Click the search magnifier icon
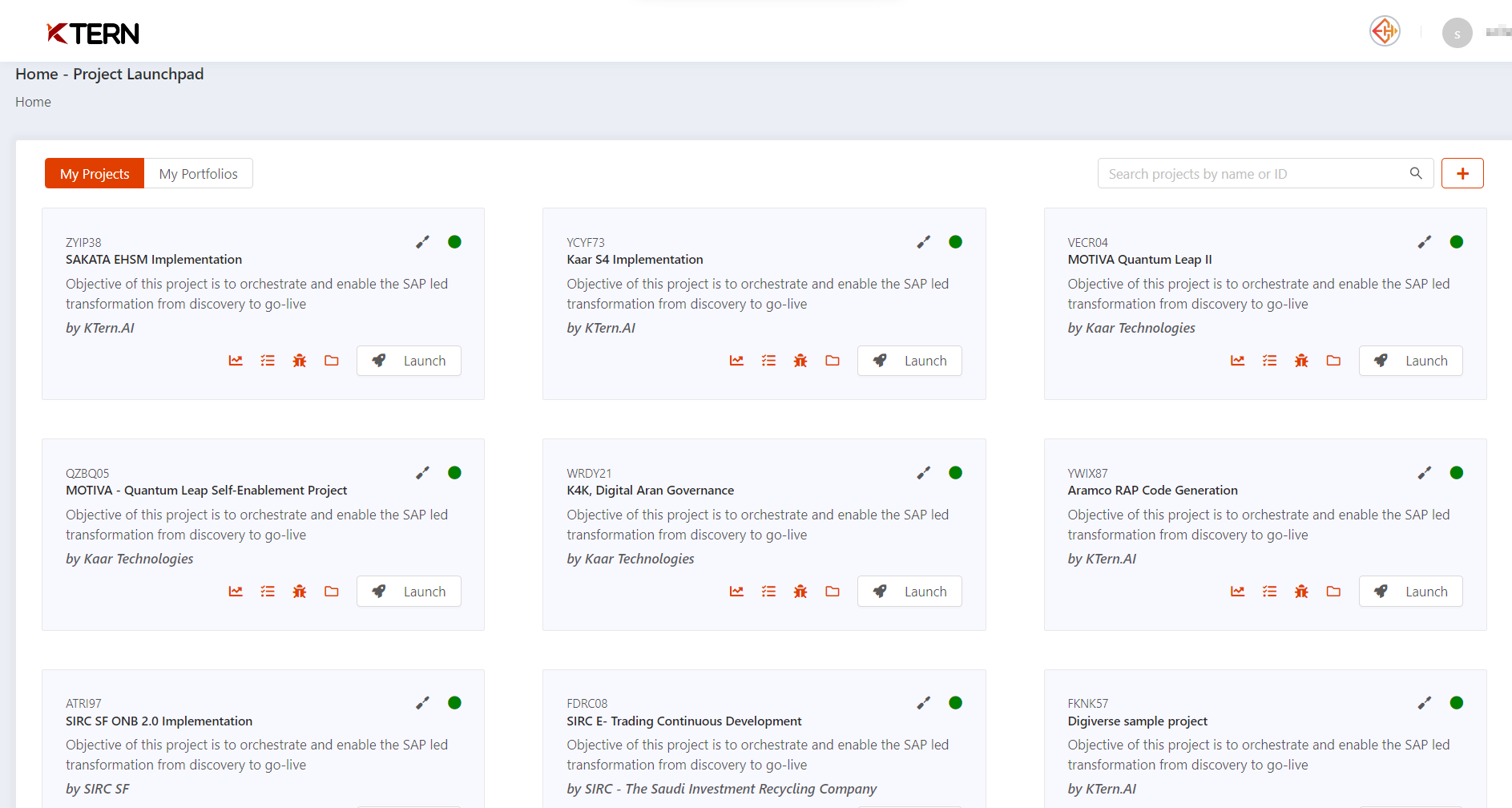This screenshot has height=808, width=1512. tap(1416, 173)
